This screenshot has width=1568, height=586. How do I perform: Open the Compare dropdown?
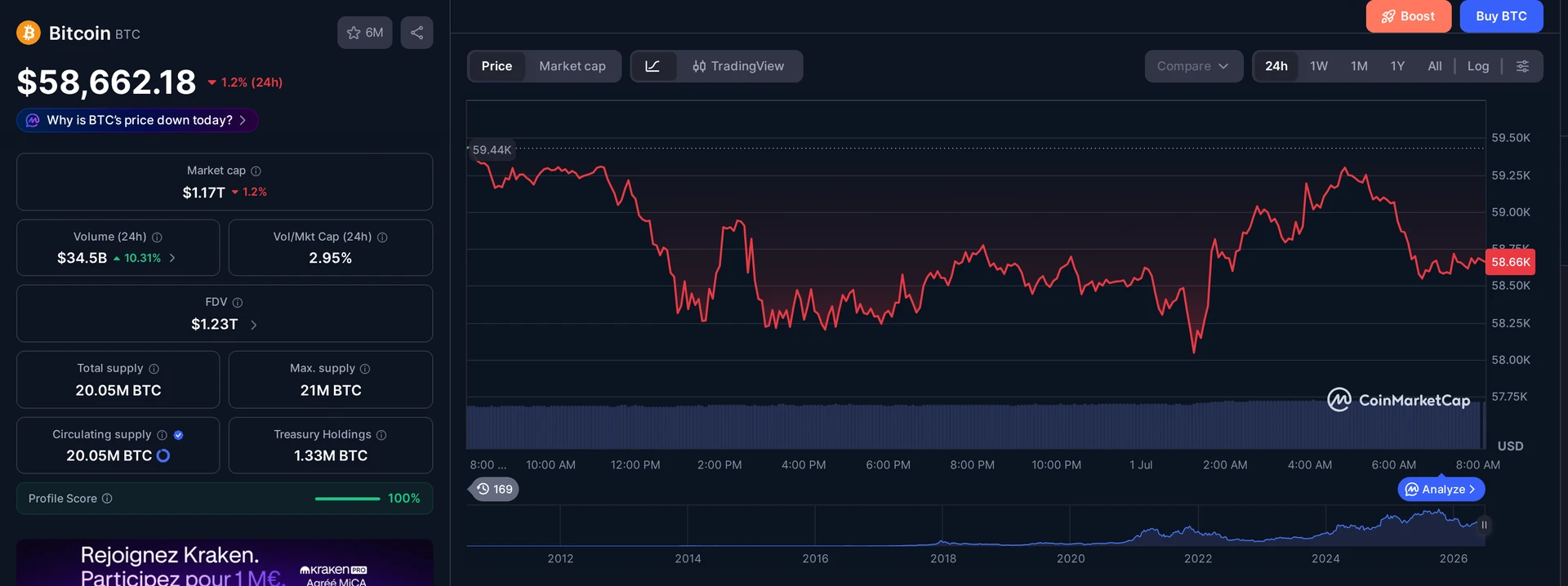(x=1193, y=66)
